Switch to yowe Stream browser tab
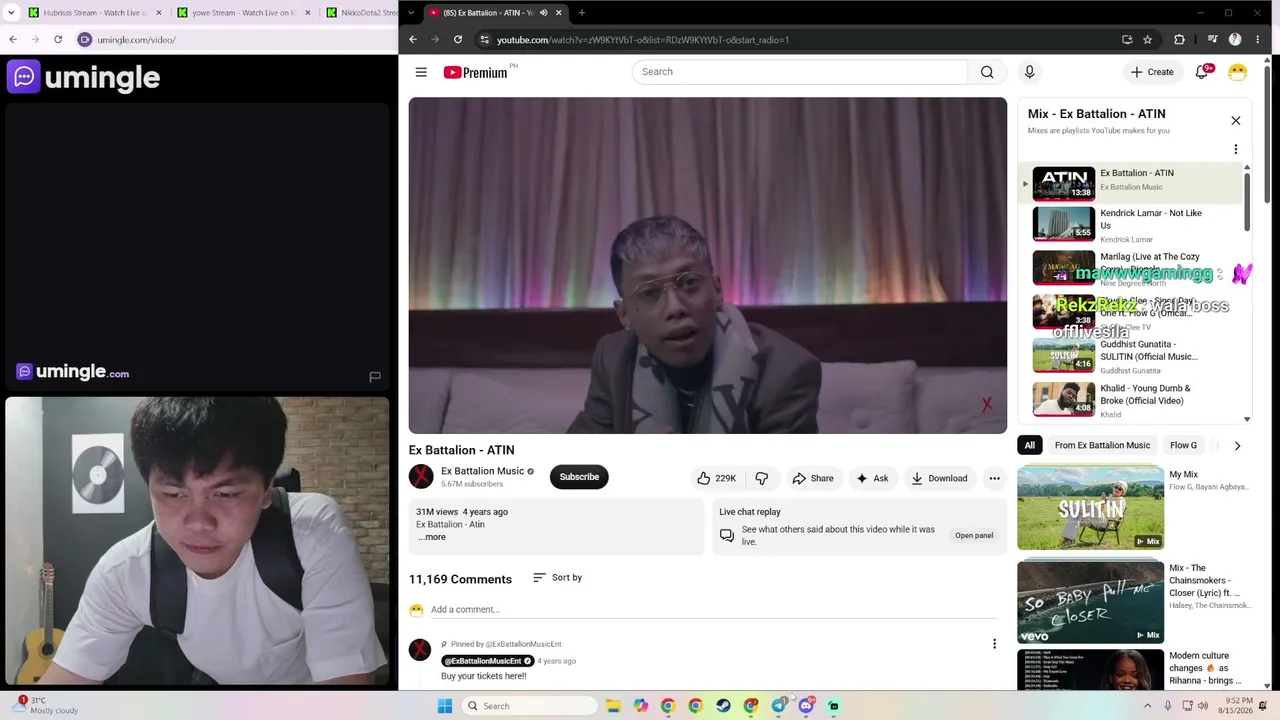Screen dimensions: 1280x720 (x=241, y=13)
